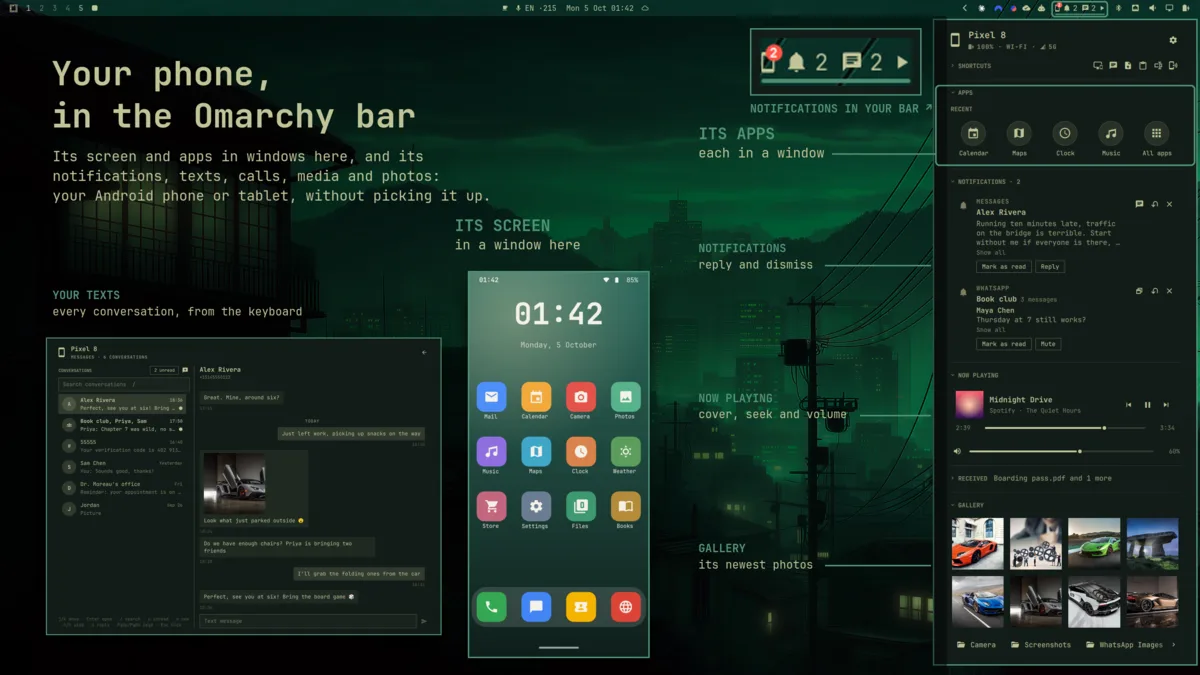Viewport: 1200px width, 675px height.
Task: Tap the yellow Contacts dock icon
Action: tap(580, 607)
